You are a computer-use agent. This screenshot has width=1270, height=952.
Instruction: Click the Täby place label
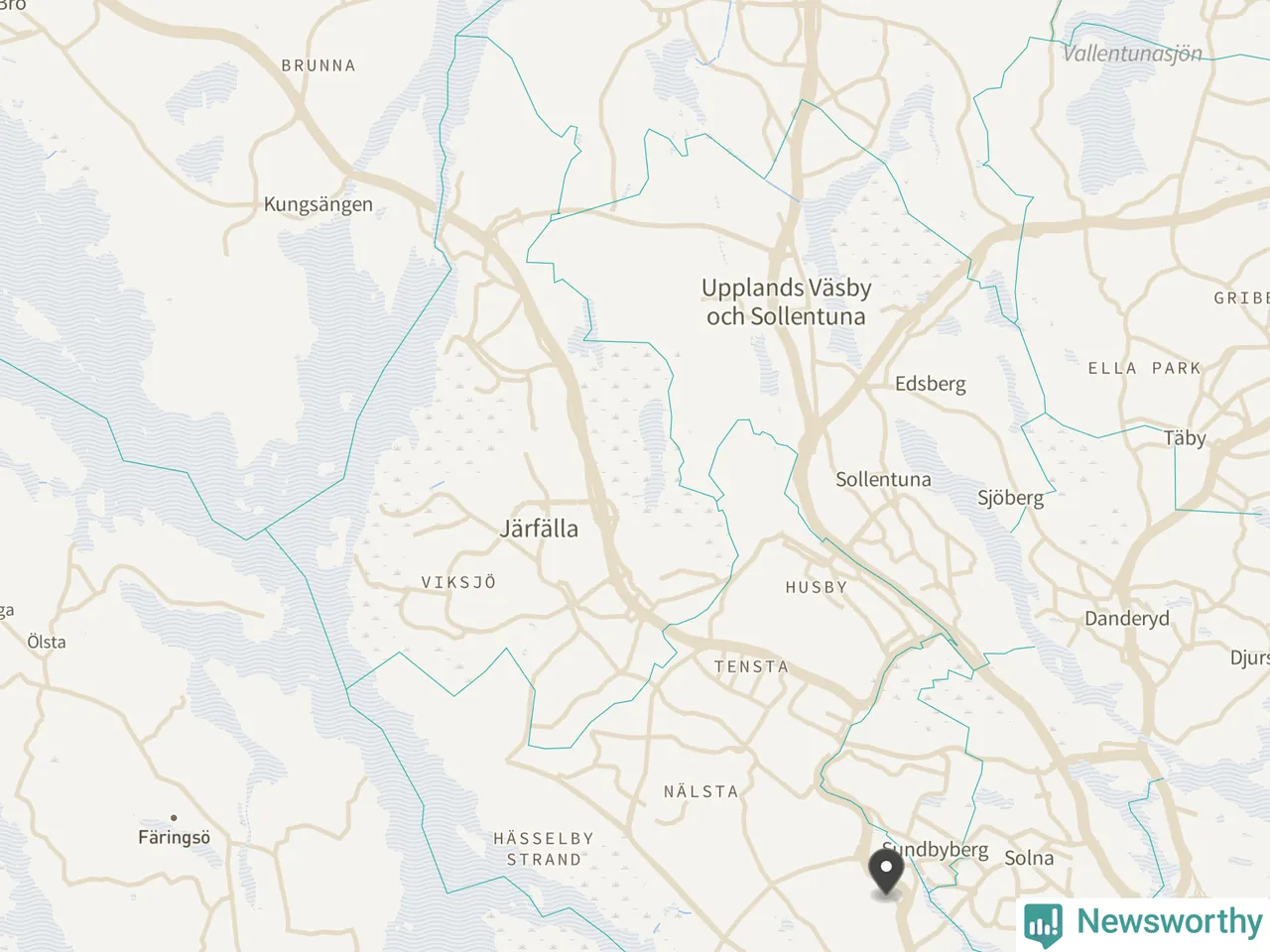tap(1185, 438)
